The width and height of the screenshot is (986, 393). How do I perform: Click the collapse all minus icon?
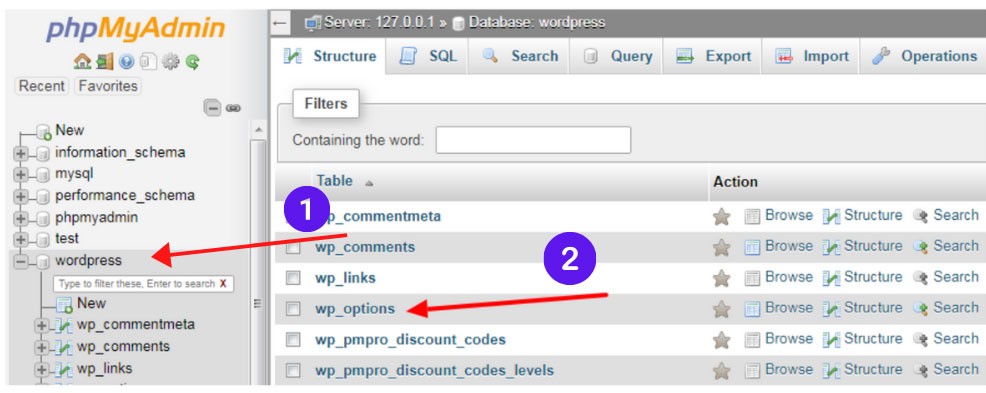click(x=212, y=108)
